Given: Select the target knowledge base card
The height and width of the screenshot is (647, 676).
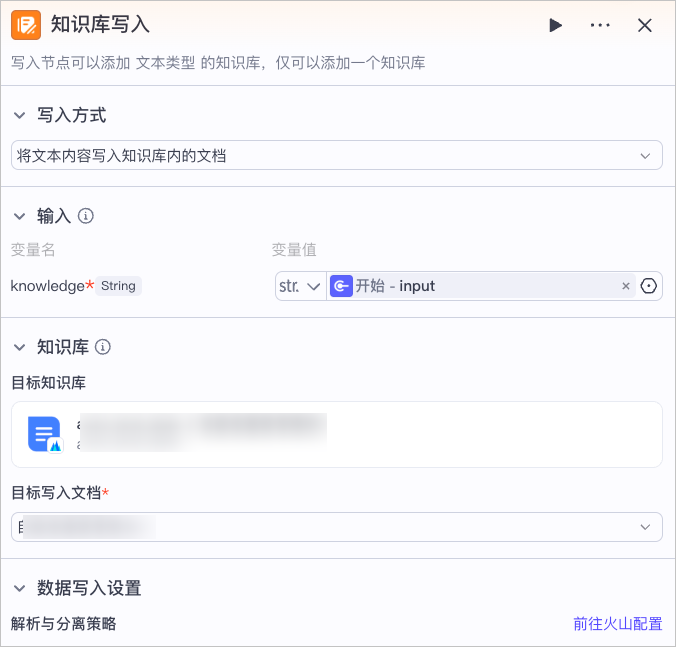Looking at the screenshot, I should pos(336,434).
